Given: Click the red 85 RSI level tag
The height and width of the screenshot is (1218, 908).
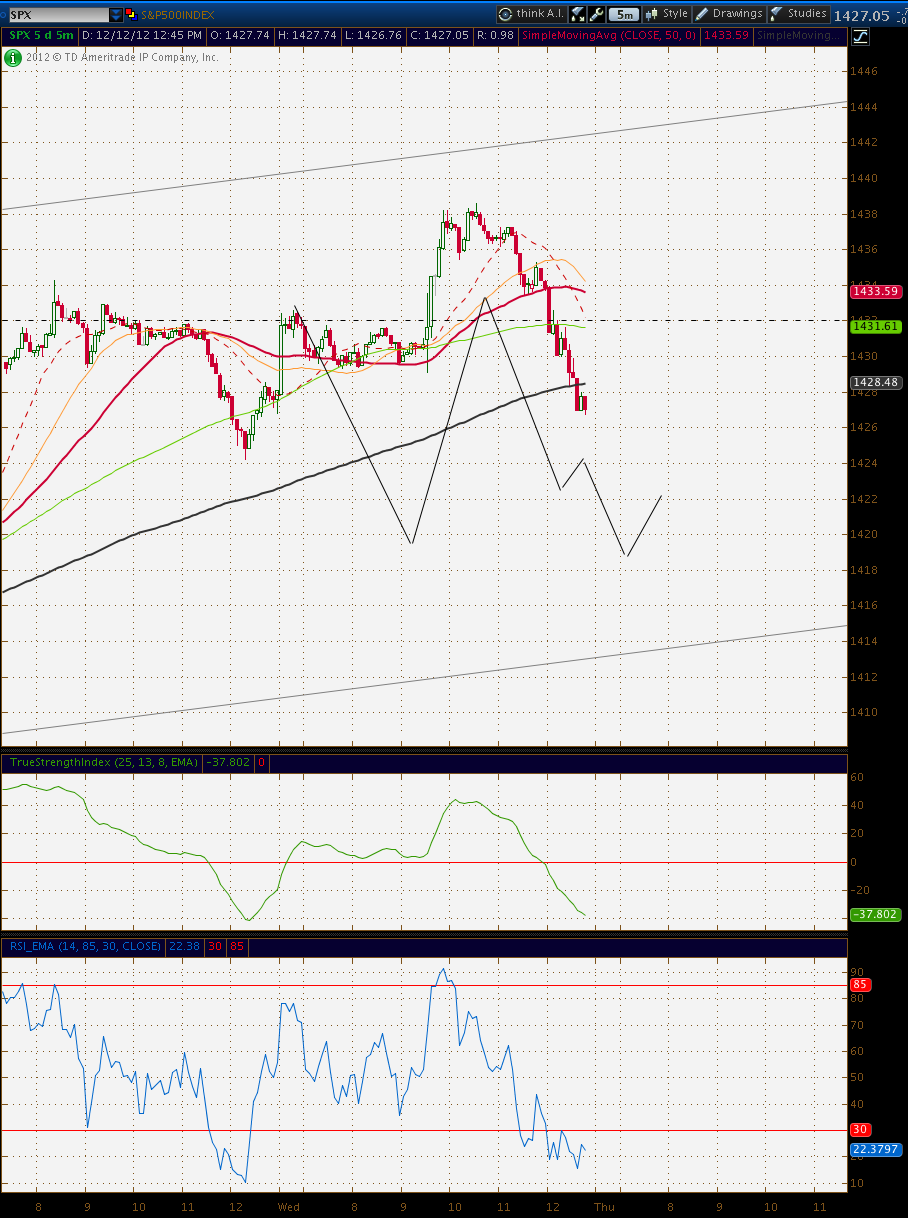Looking at the screenshot, I should (861, 985).
